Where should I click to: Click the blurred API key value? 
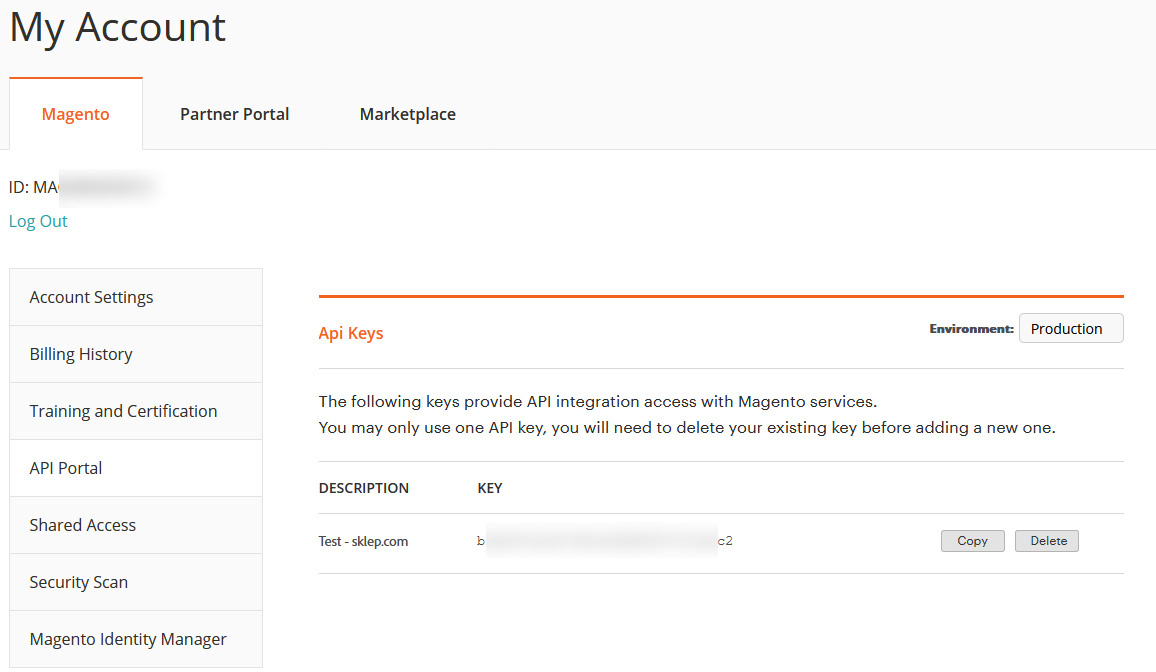(x=605, y=541)
